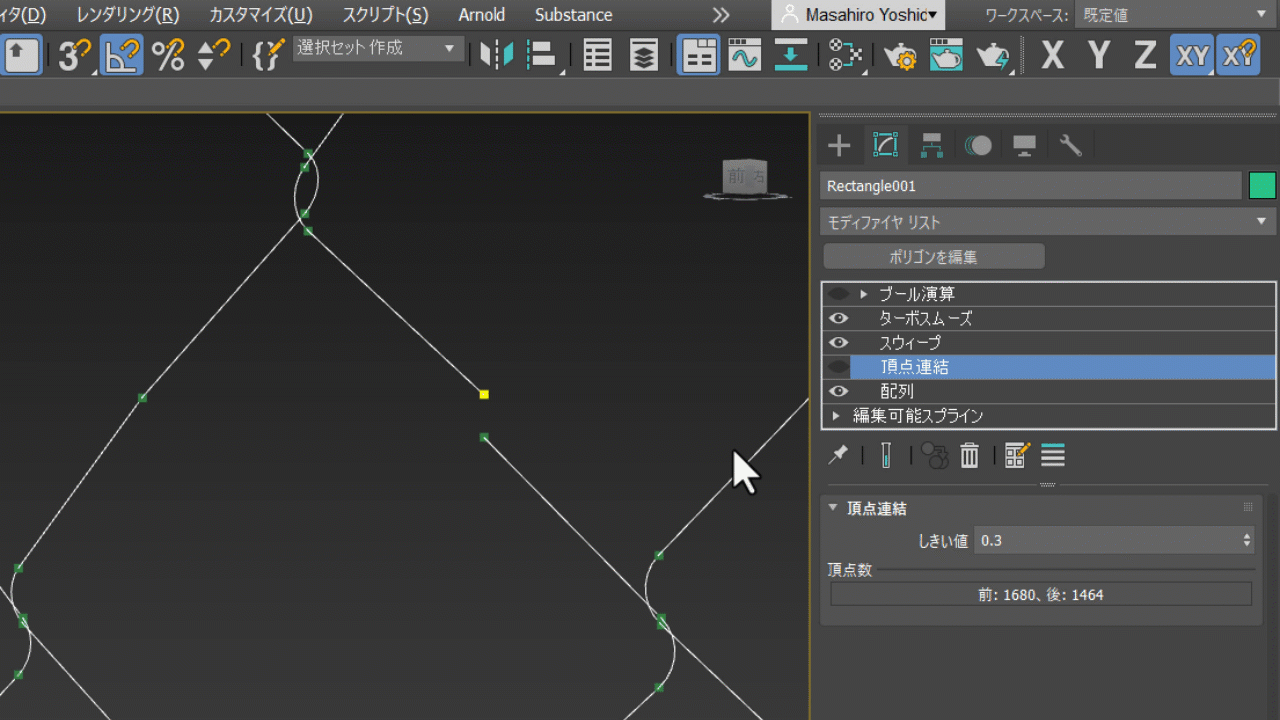1280x720 pixels.
Task: Expand the 編集可能スプライン base object
Action: tap(837, 416)
